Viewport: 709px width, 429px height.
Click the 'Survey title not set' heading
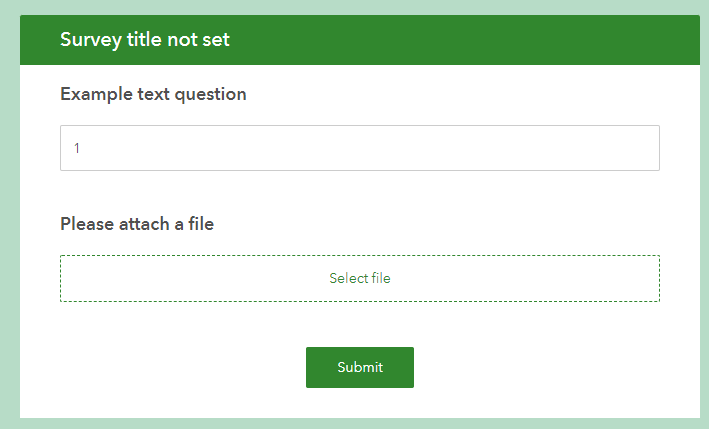coord(144,40)
